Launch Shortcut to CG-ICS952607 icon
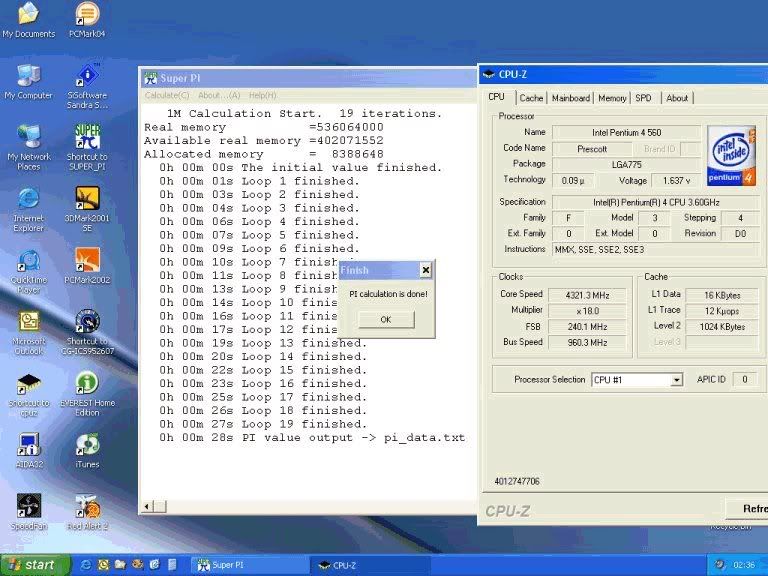Screen dimensions: 768x576 pyautogui.click(x=87, y=333)
